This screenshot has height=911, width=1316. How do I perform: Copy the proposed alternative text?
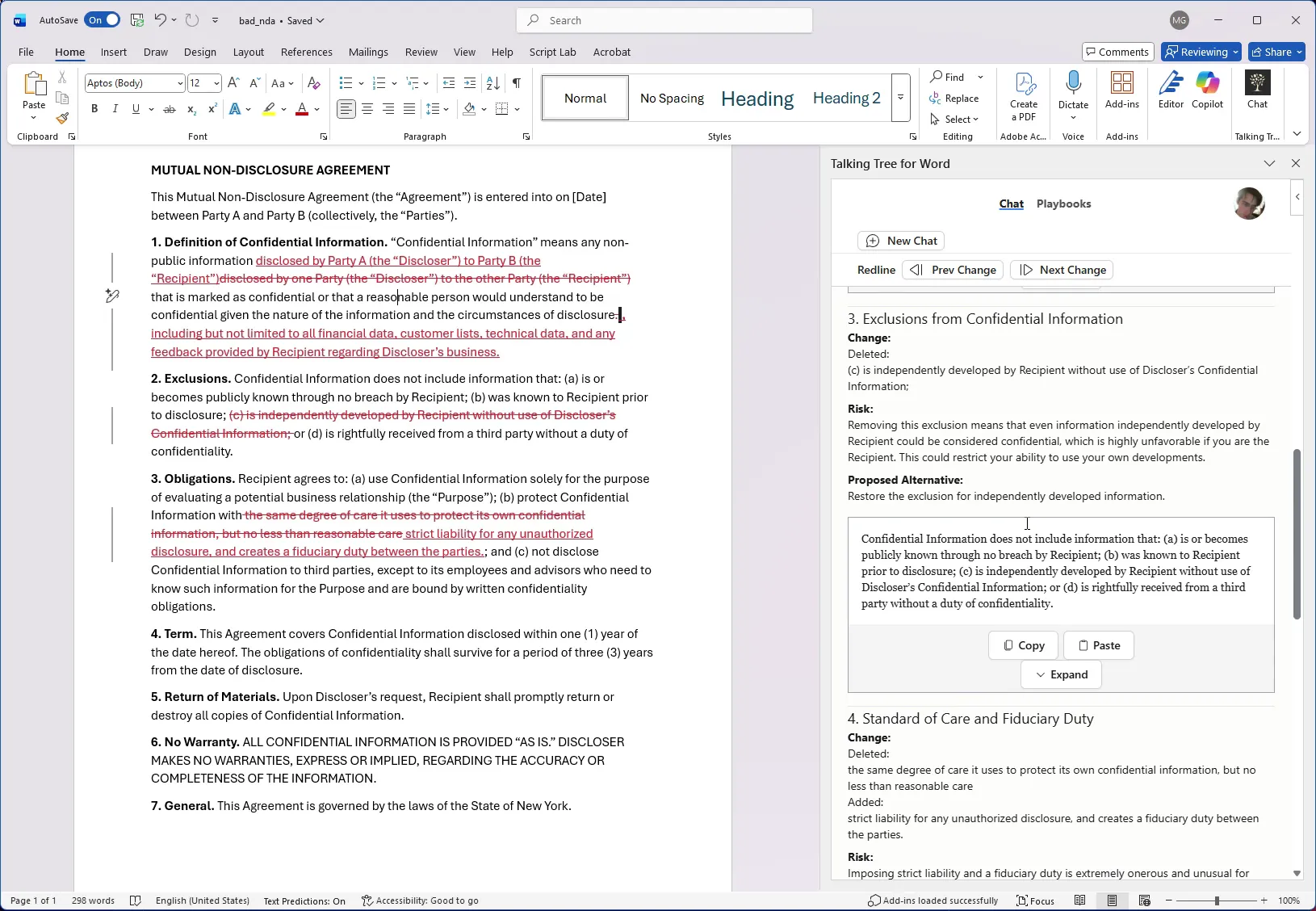pos(1023,645)
